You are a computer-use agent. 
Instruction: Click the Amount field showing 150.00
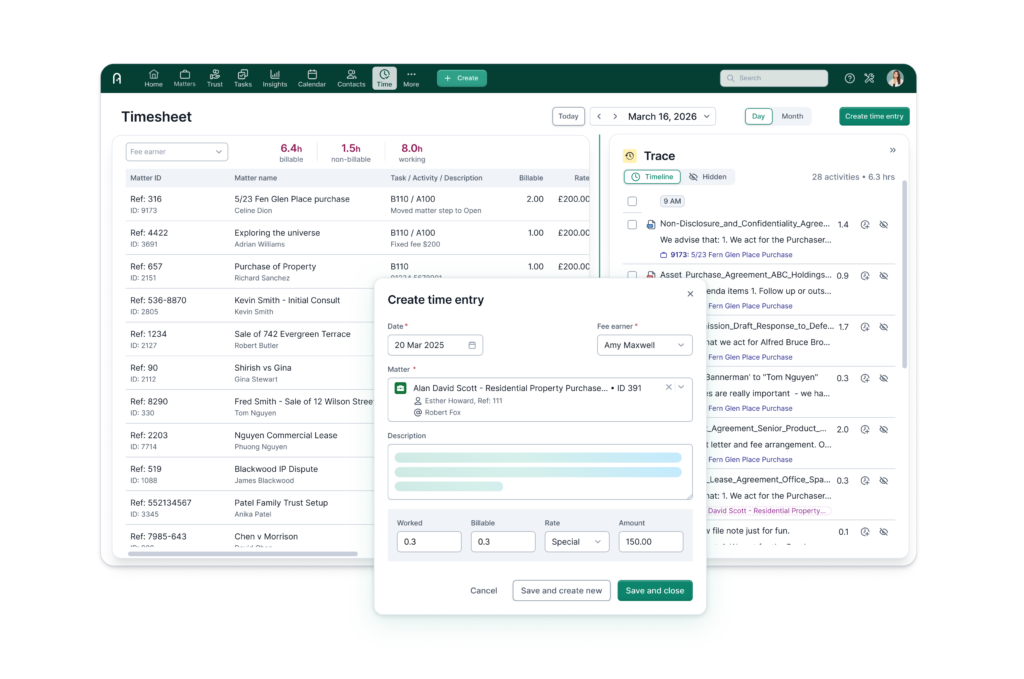[x=650, y=541]
